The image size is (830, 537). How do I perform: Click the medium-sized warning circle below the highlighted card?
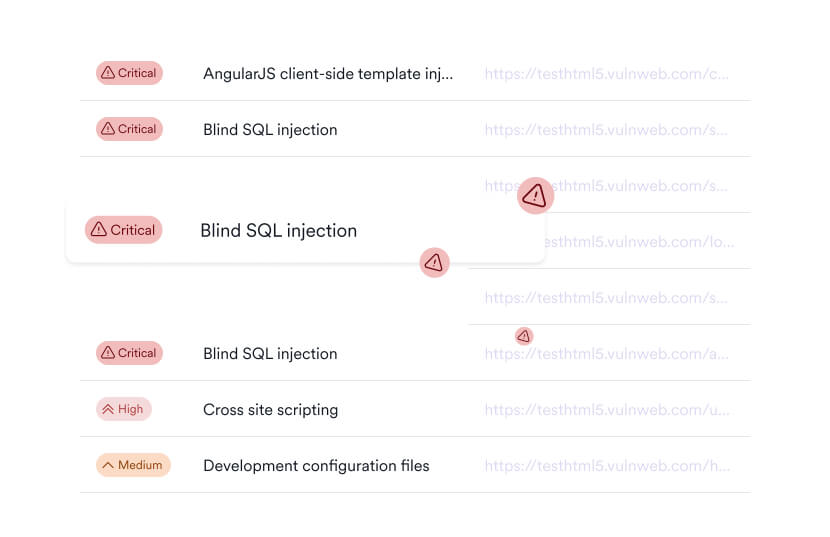tap(434, 262)
